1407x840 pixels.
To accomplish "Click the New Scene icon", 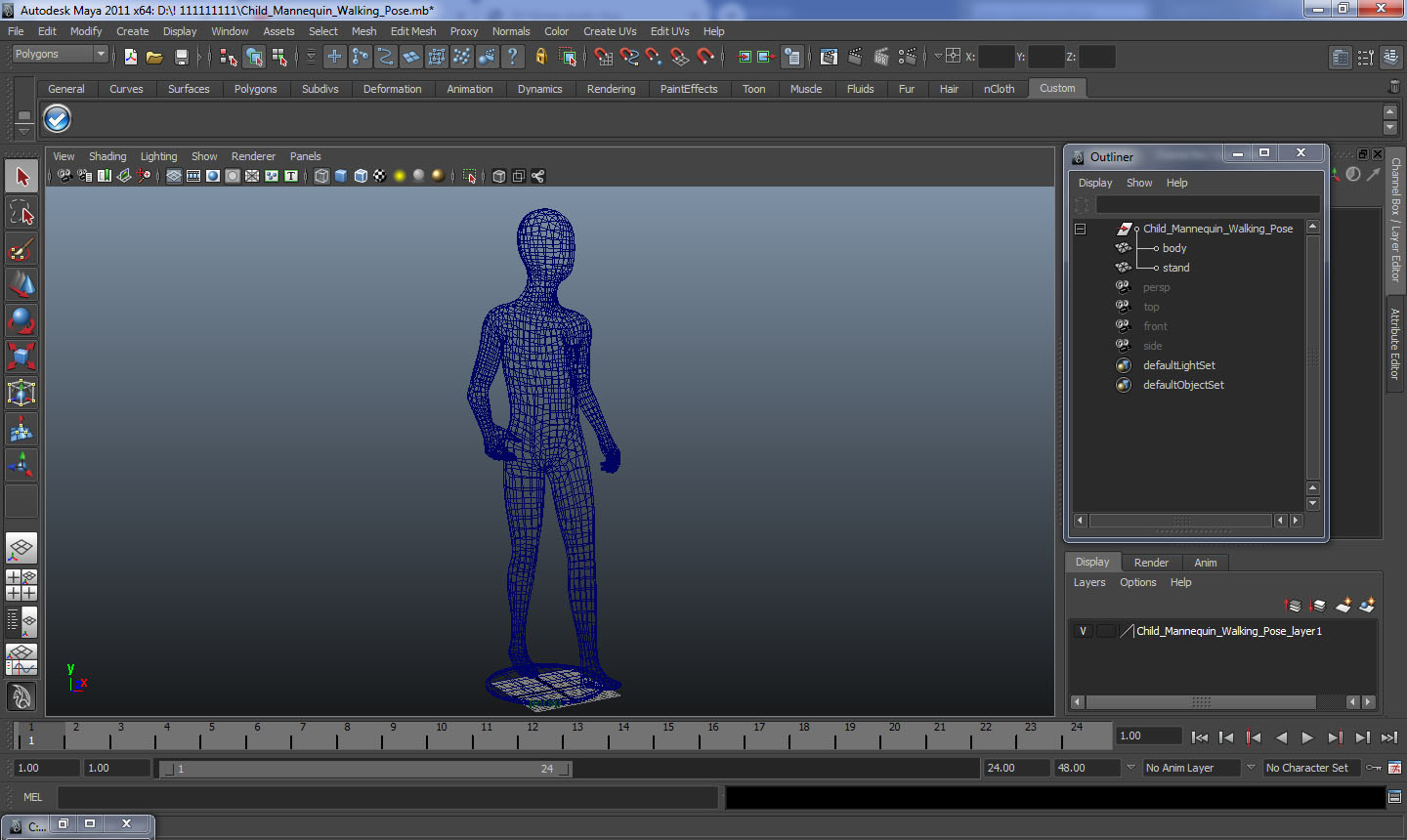I will click(131, 57).
